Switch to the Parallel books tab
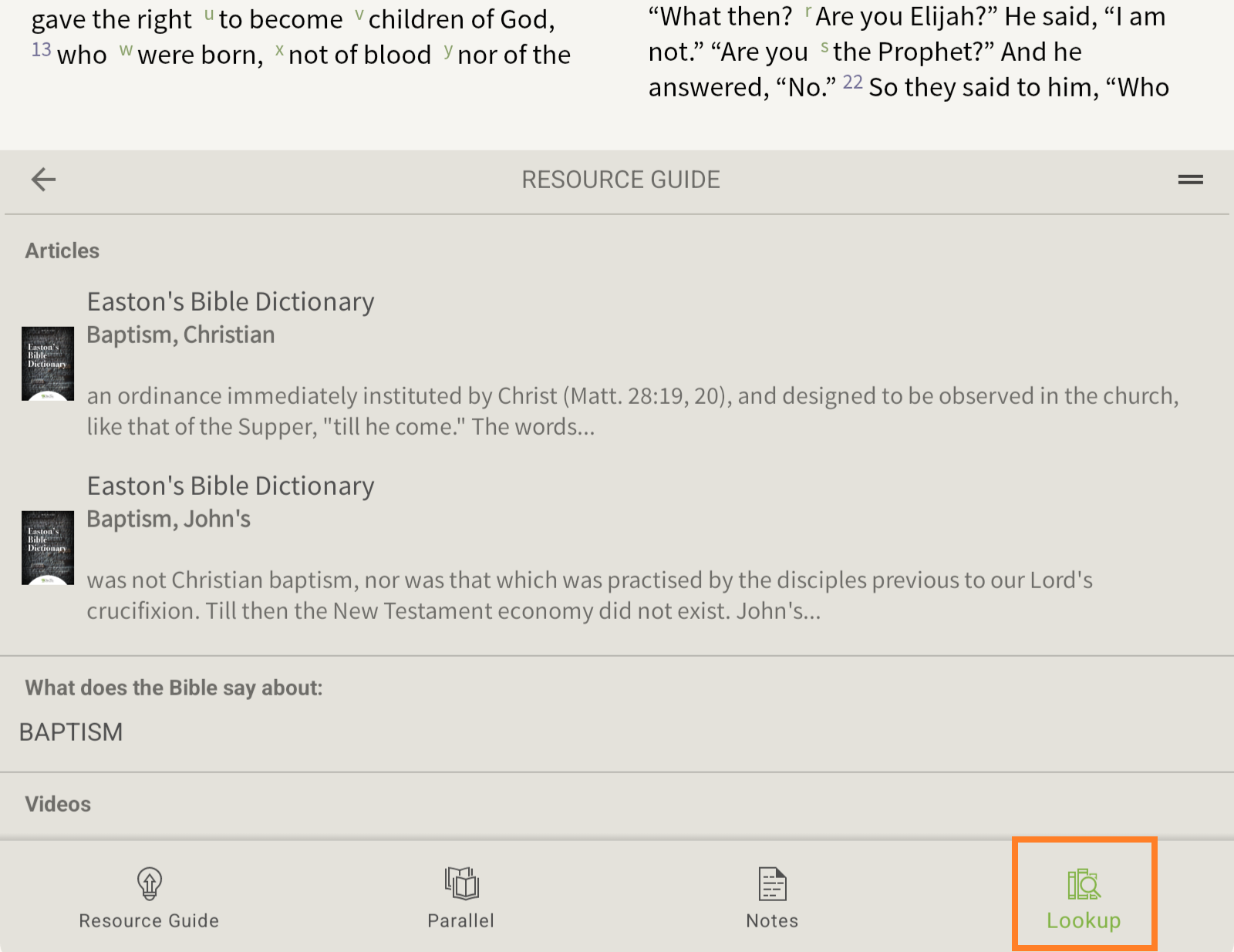Screen dimensions: 1234x952 [x=461, y=896]
